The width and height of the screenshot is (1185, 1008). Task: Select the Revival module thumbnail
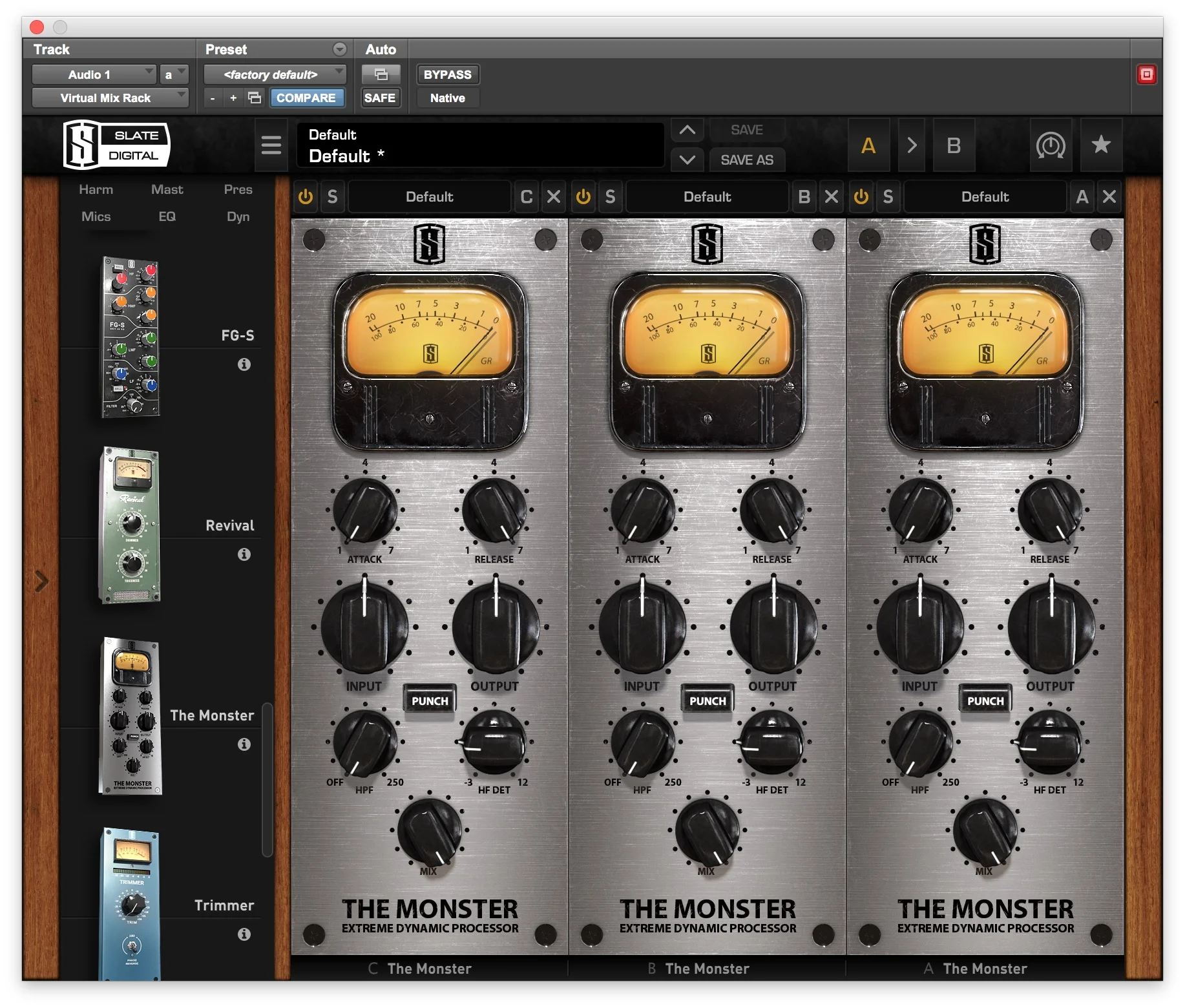coord(130,525)
